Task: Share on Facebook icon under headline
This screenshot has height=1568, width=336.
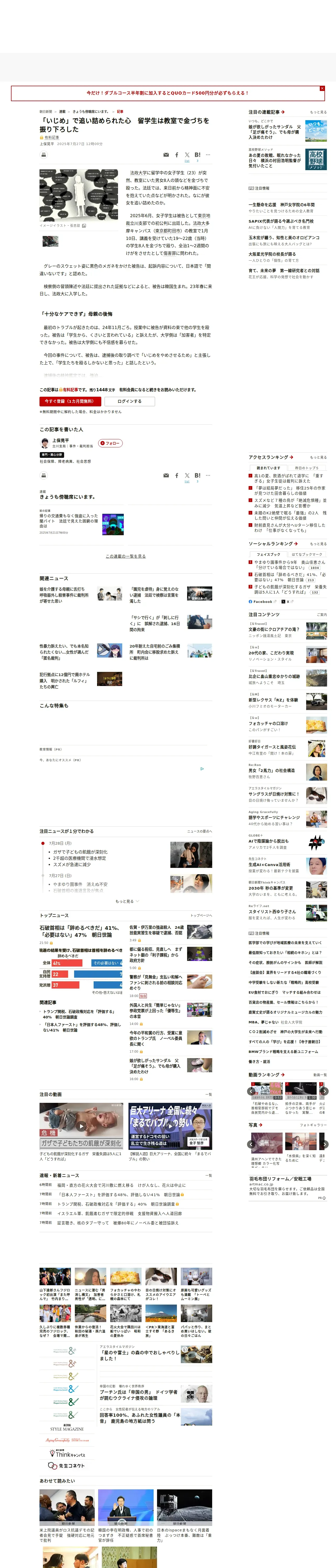Action: (177, 155)
